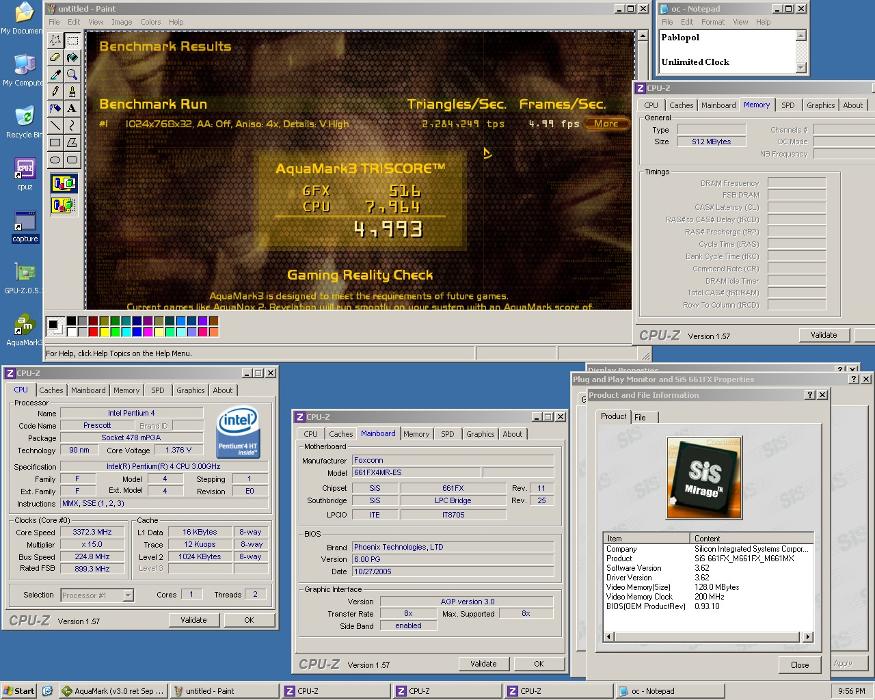Click right arrow of product info scrollbar
Image resolution: width=875 pixels, height=700 pixels.
807,636
